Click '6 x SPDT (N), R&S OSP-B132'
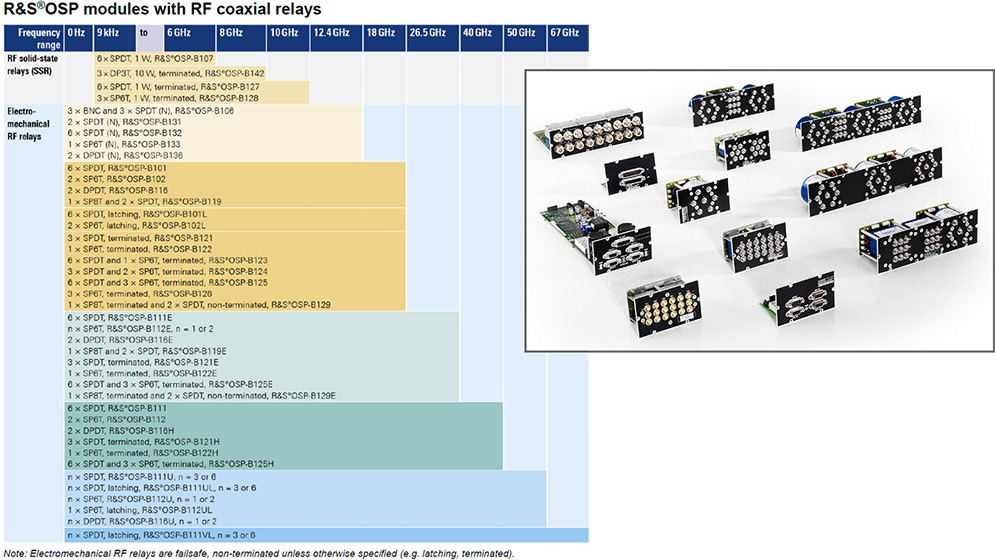The width and height of the screenshot is (995, 560). 124,133
